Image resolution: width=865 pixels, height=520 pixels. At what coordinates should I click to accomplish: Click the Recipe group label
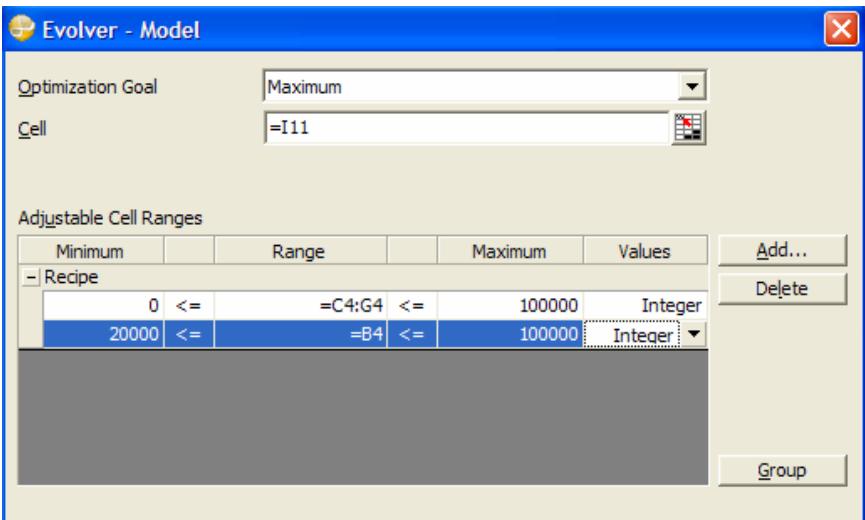click(x=71, y=277)
